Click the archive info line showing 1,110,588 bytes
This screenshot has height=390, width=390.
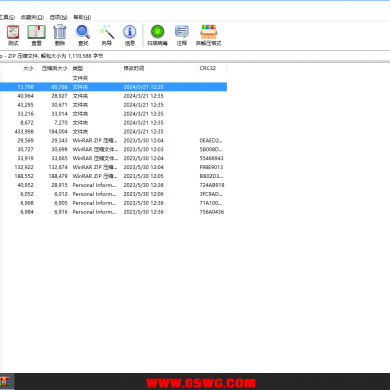pyautogui.click(x=52, y=56)
